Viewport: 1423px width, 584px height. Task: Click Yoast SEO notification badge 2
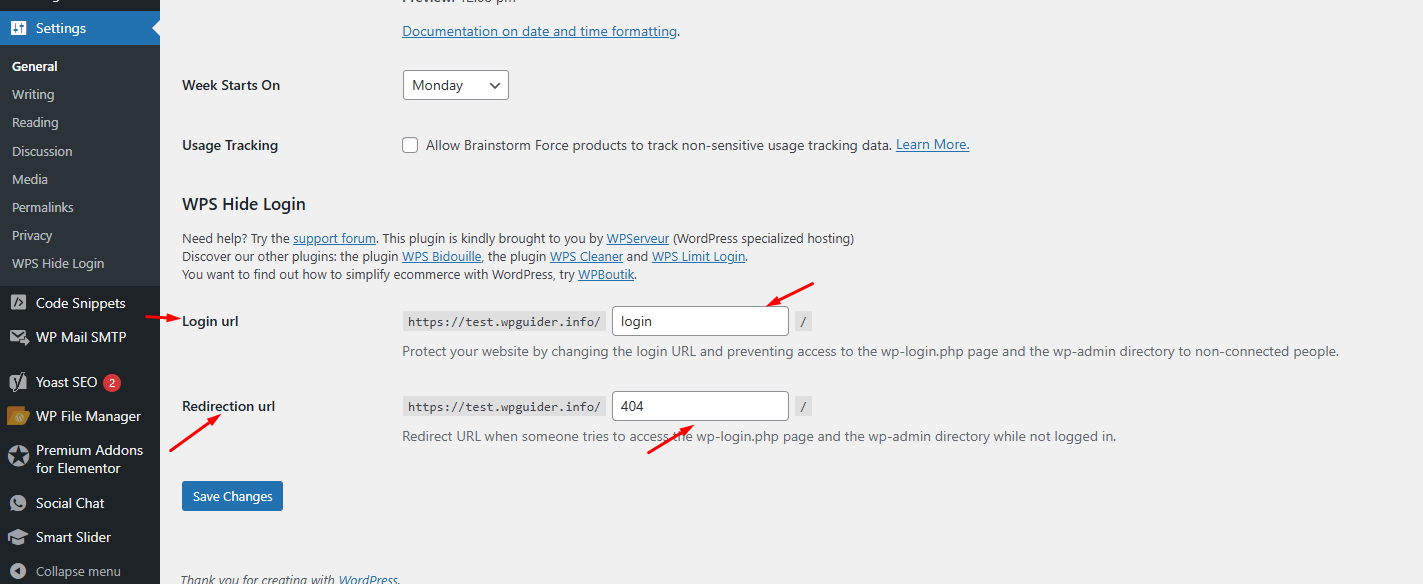[x=112, y=382]
